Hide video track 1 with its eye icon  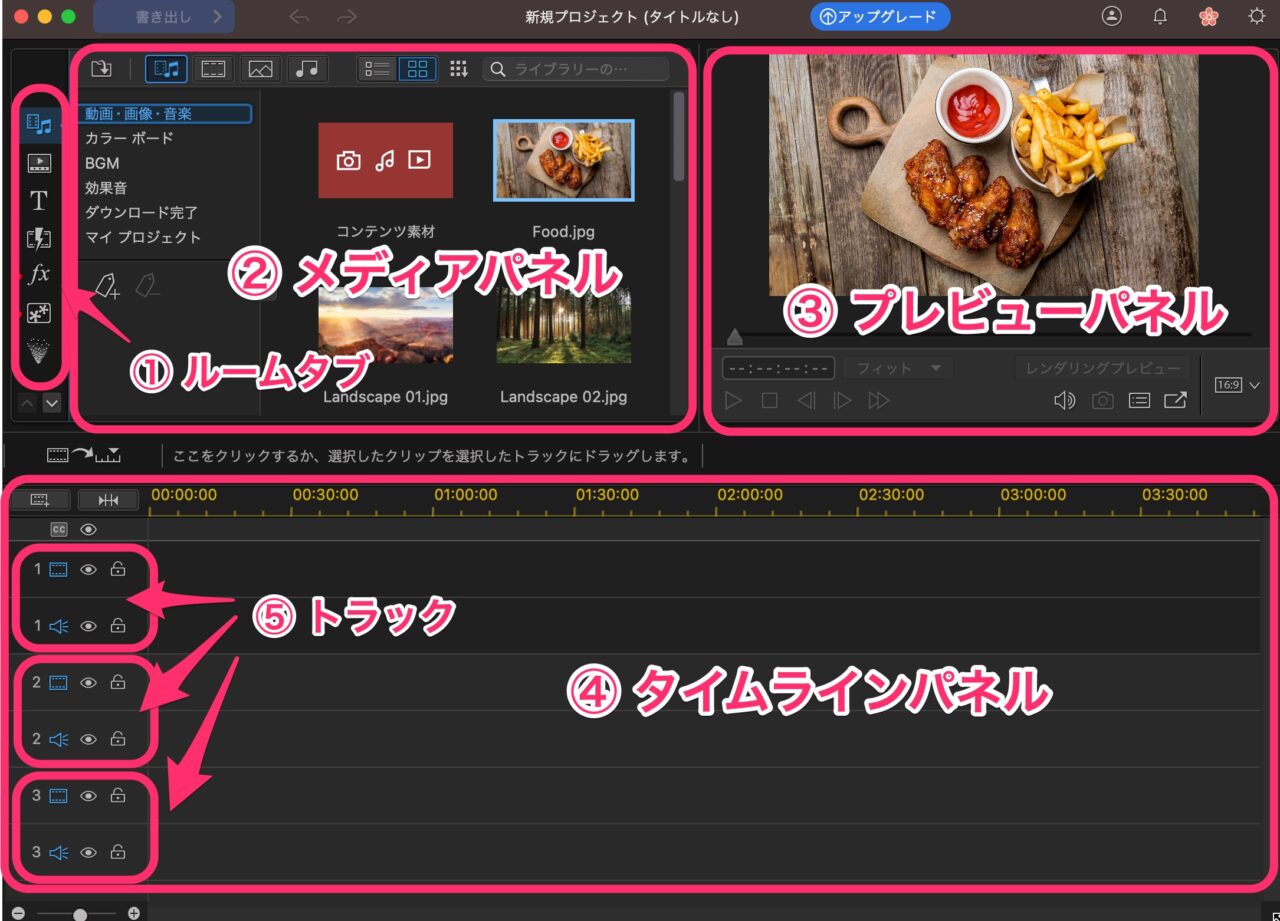[x=88, y=570]
